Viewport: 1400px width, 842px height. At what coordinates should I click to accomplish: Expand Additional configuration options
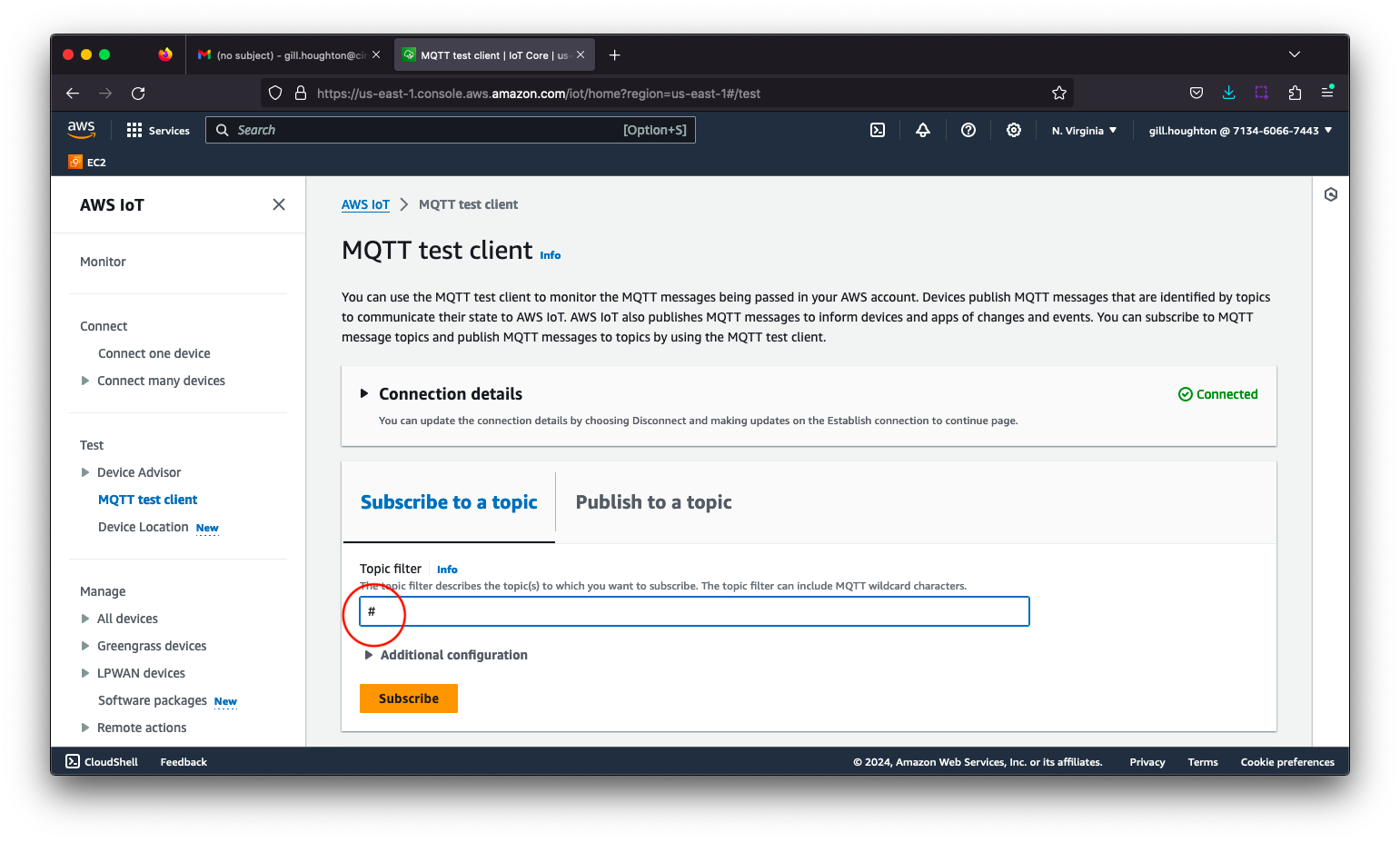coord(369,655)
